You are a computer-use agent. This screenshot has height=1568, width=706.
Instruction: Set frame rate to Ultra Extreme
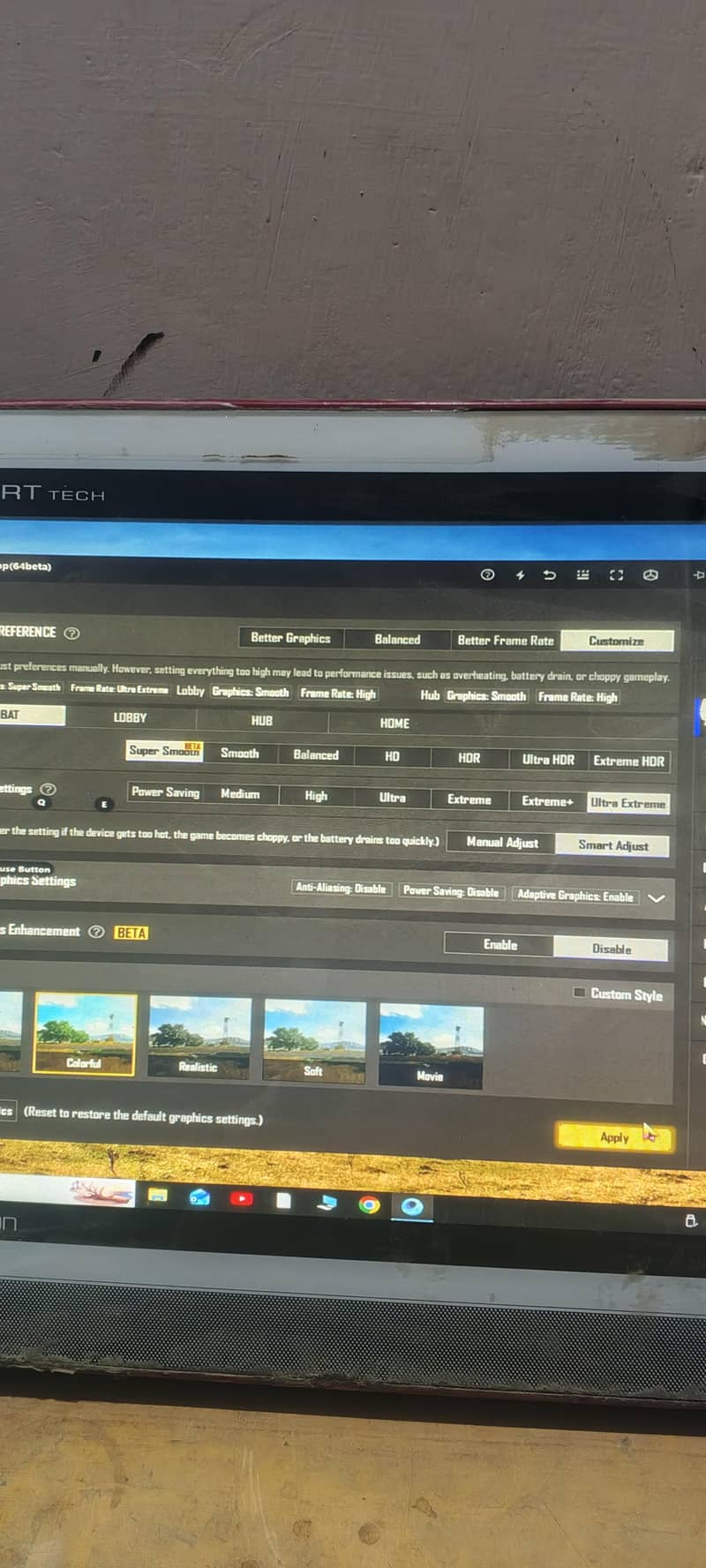click(628, 803)
